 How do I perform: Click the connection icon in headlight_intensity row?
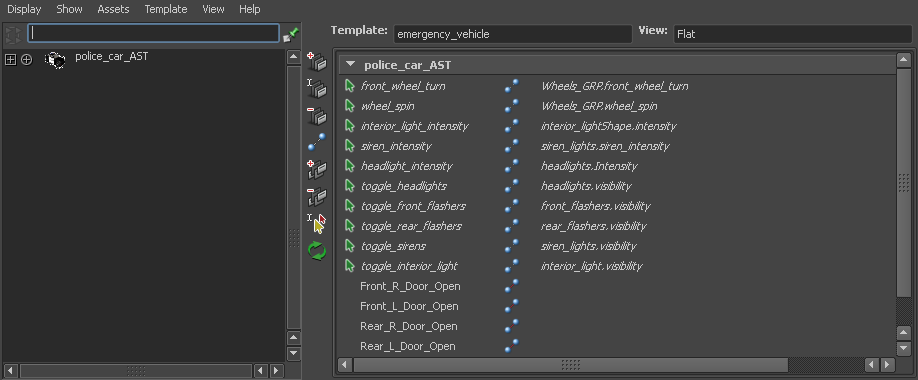[x=511, y=166]
